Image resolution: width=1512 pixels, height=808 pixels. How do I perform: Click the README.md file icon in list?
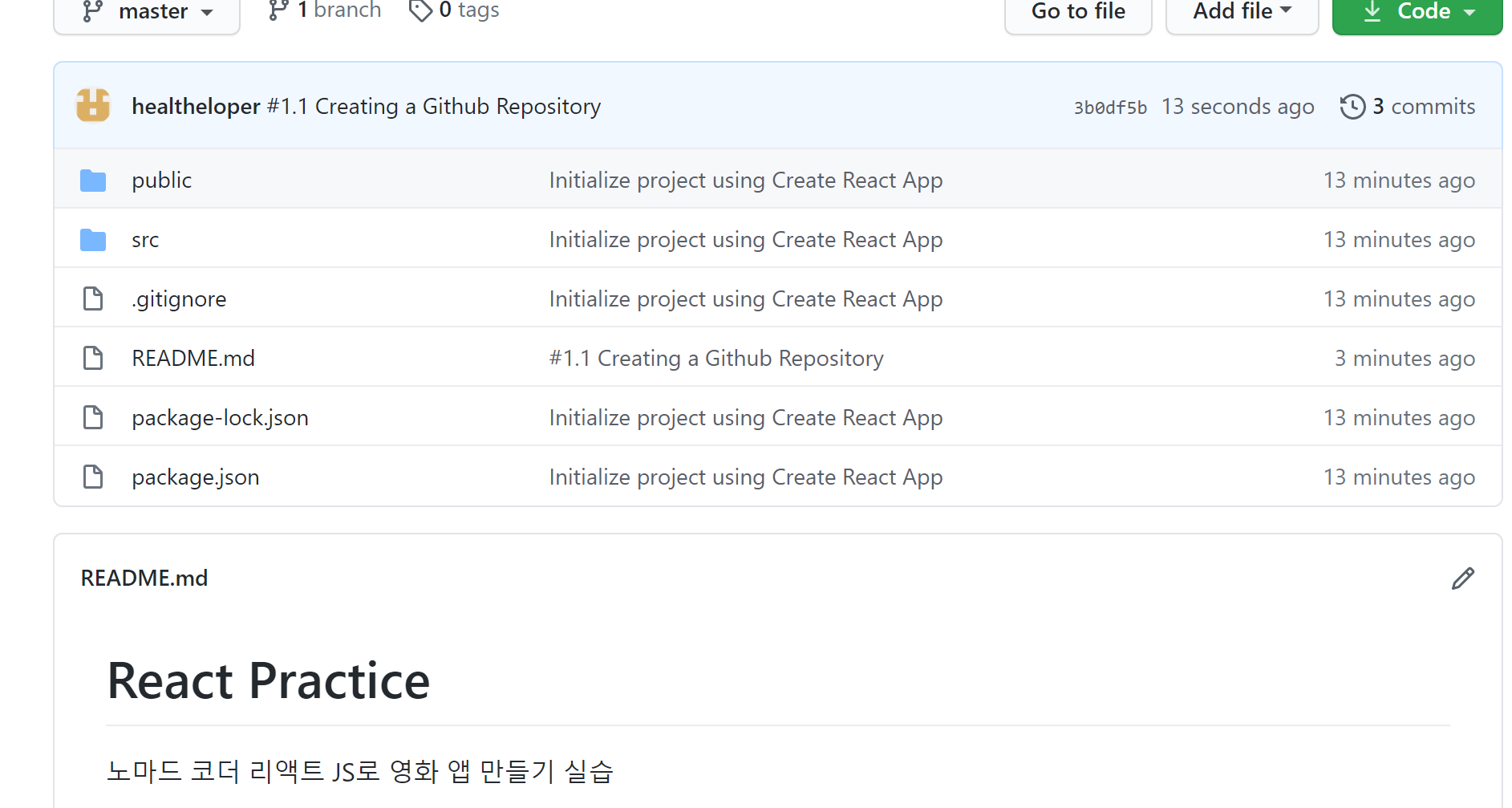point(93,358)
